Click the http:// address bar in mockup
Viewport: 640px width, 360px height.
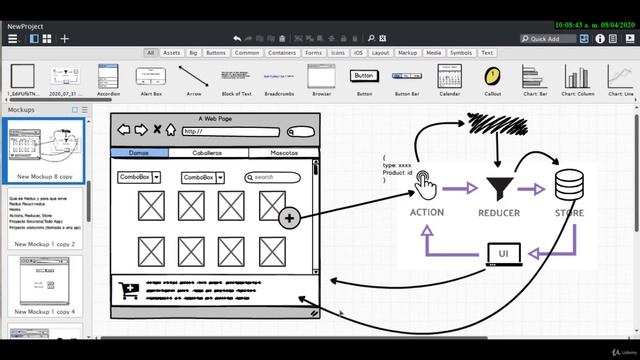[231, 131]
